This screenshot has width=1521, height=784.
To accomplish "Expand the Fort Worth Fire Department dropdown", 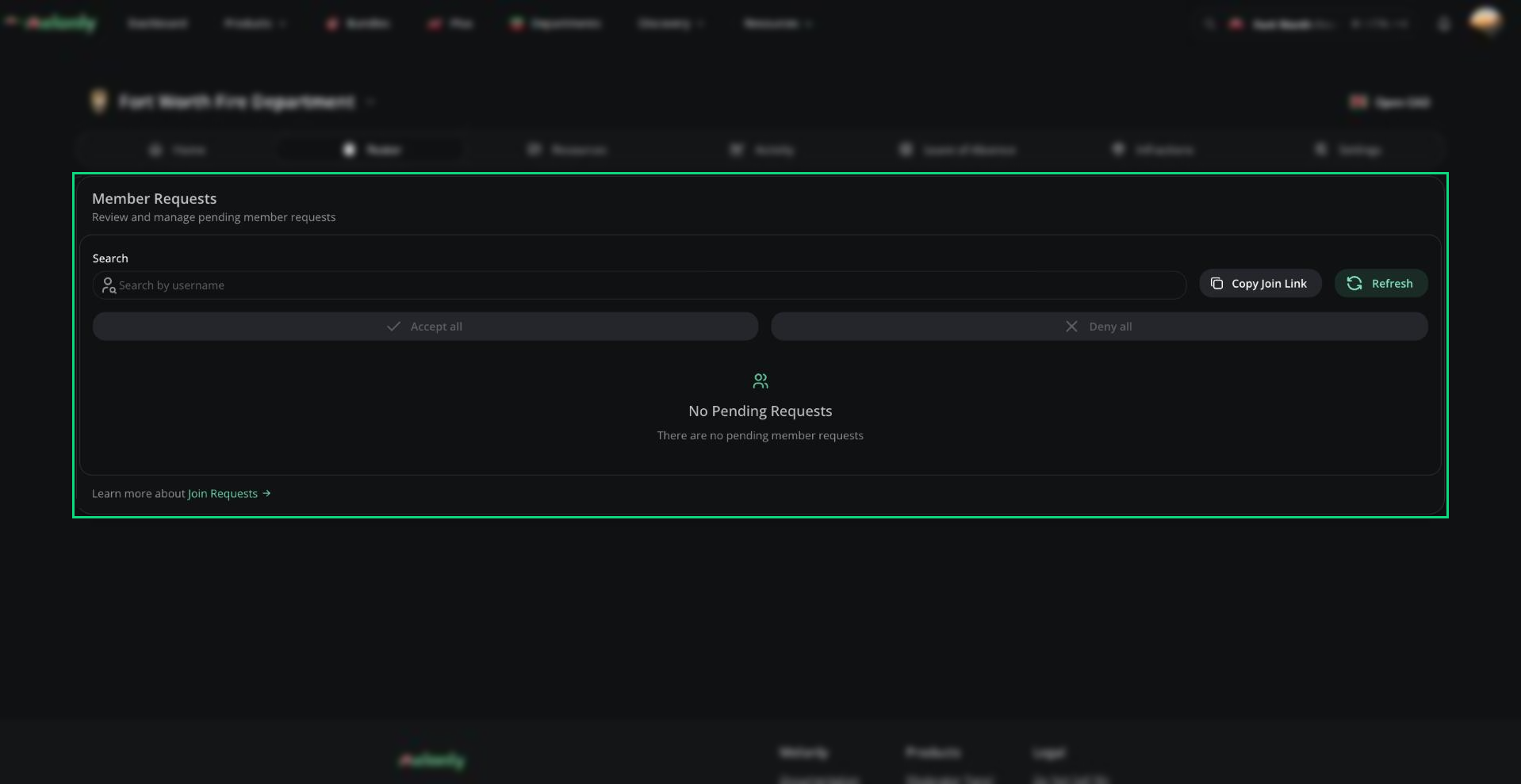I will [370, 102].
